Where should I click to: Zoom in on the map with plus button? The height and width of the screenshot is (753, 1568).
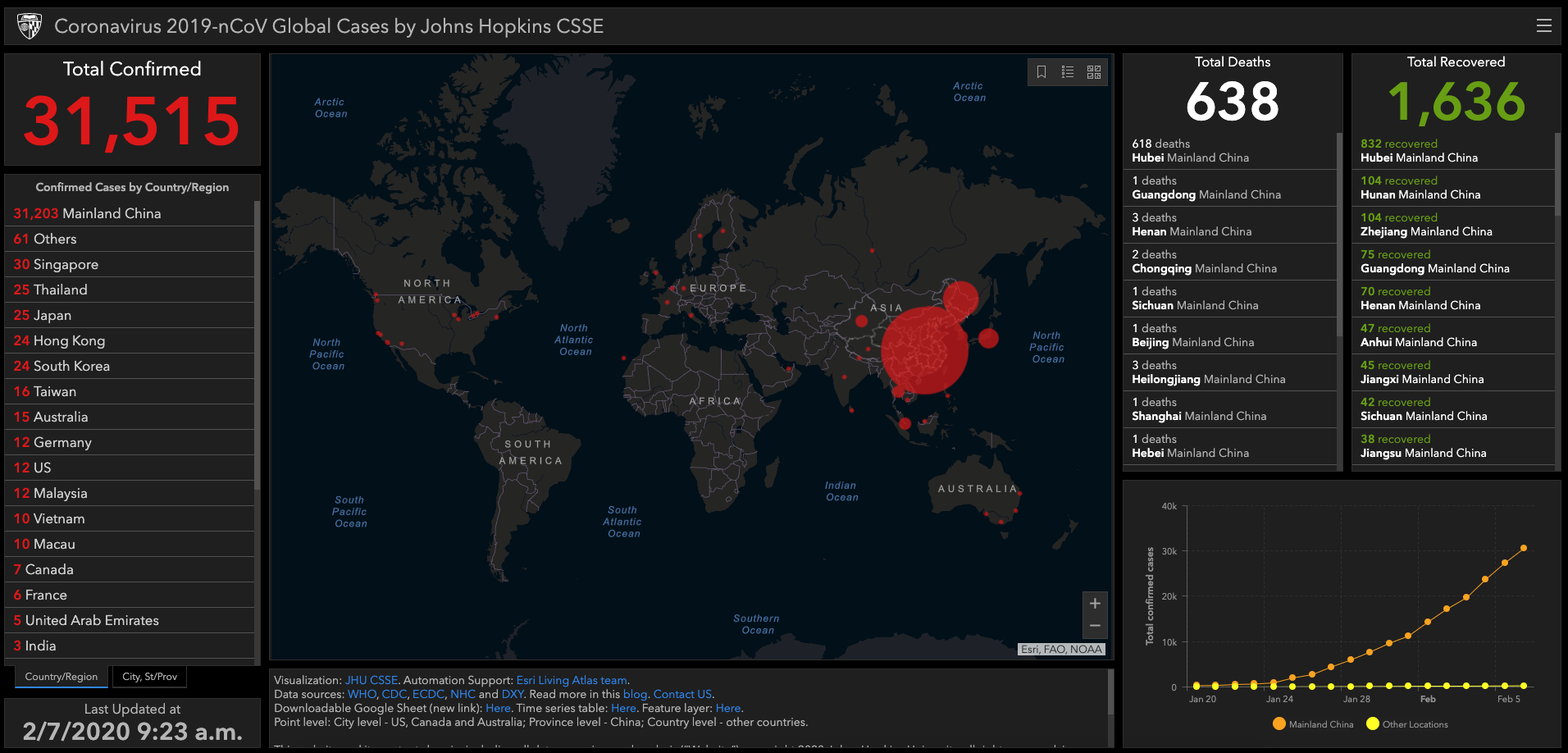(1095, 604)
